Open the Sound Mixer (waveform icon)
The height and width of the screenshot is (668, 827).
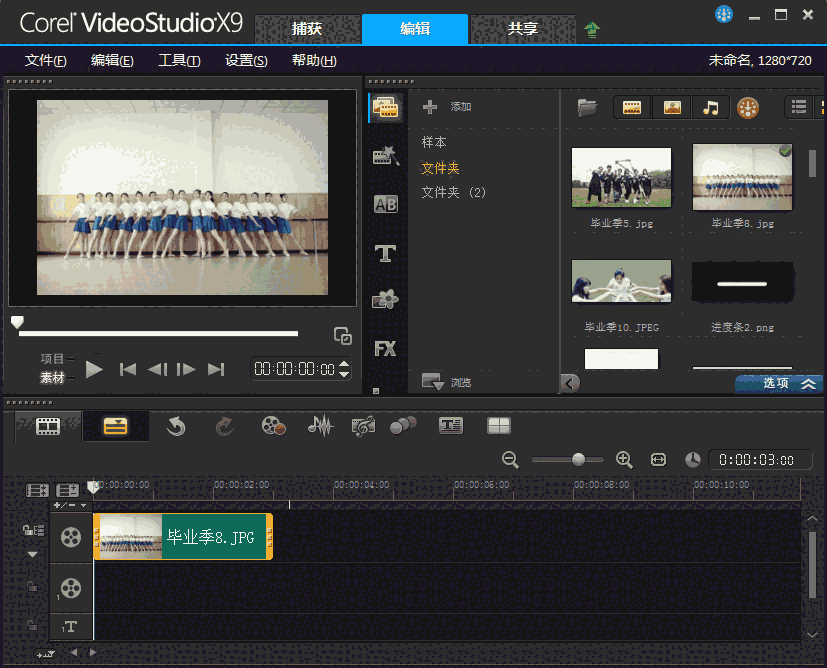[x=319, y=425]
